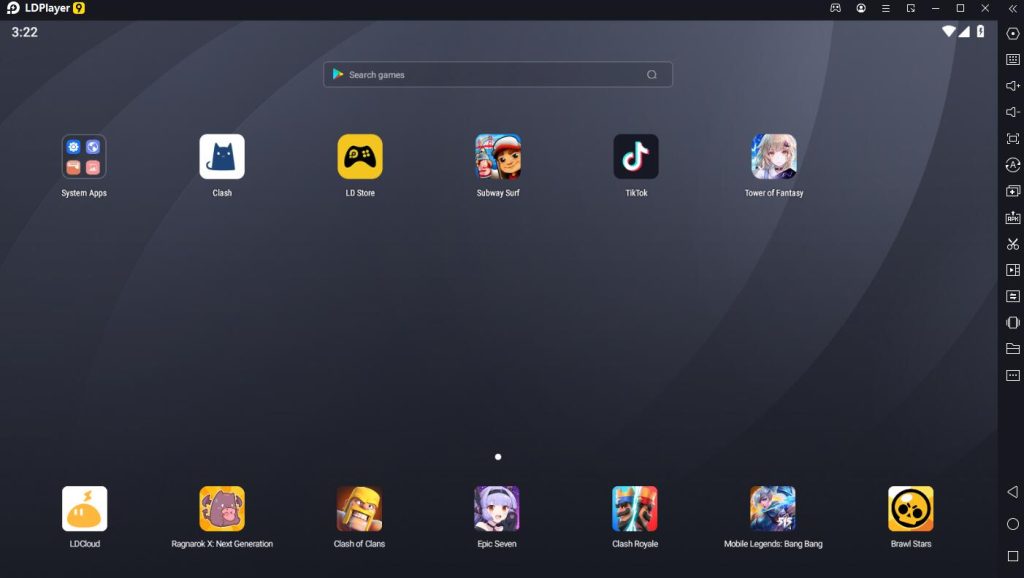The image size is (1024, 578).
Task: Expand the sidebar more options with the ellipsis icon
Action: click(x=1012, y=375)
